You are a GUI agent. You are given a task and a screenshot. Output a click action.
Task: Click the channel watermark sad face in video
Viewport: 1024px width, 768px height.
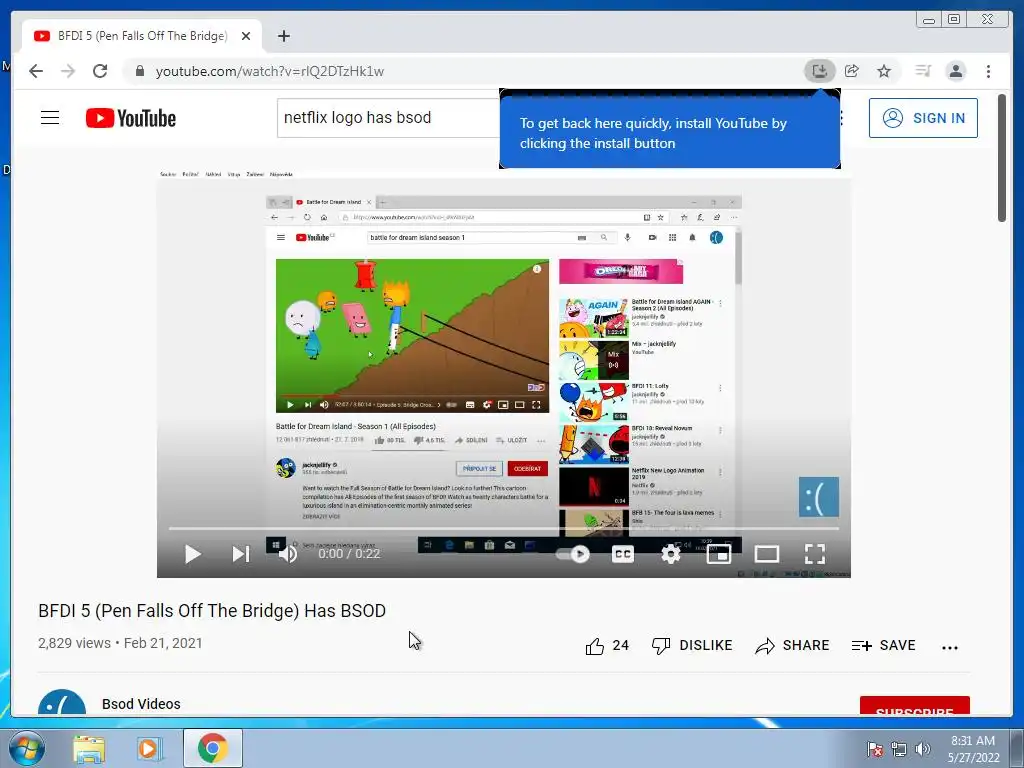819,496
